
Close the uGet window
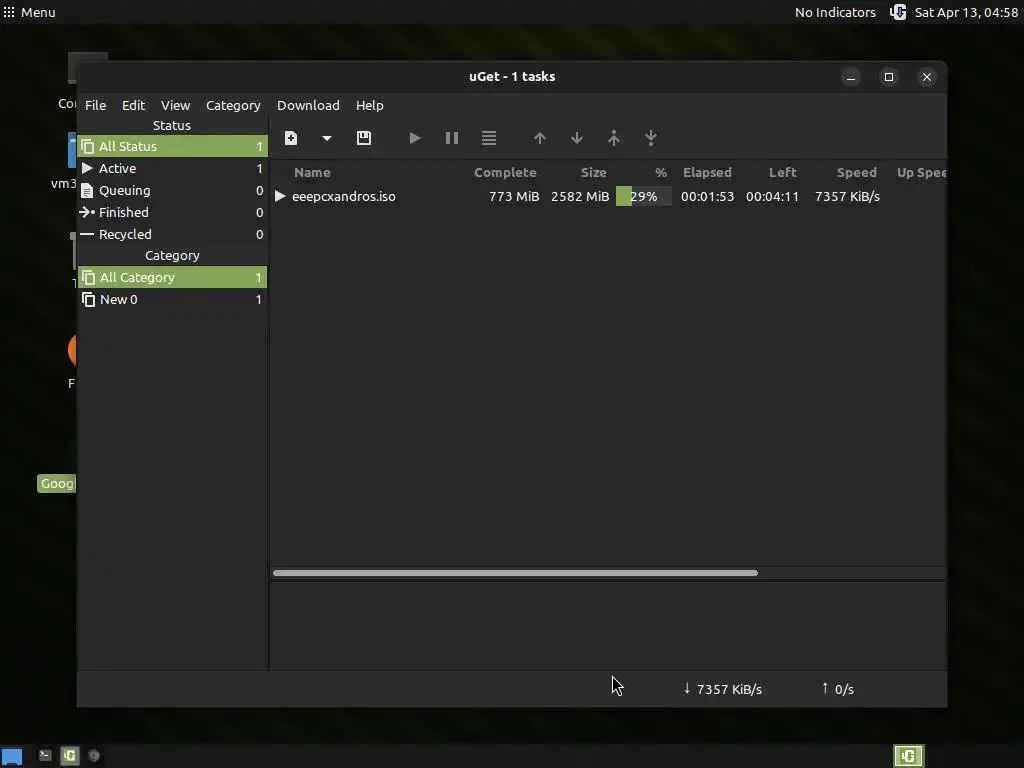[x=927, y=77]
